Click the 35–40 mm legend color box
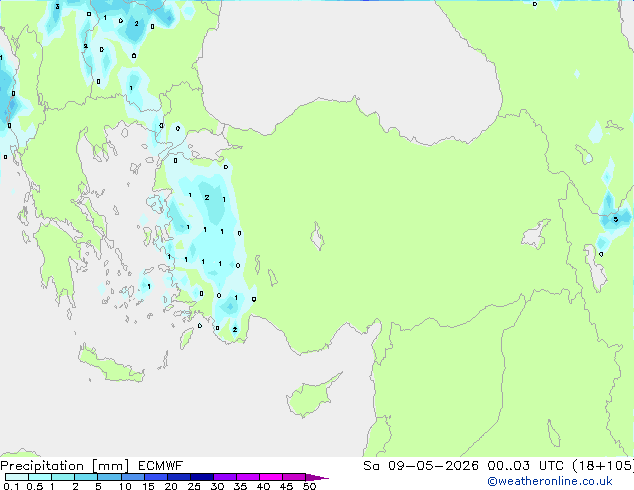The width and height of the screenshot is (634, 490). coord(247,477)
